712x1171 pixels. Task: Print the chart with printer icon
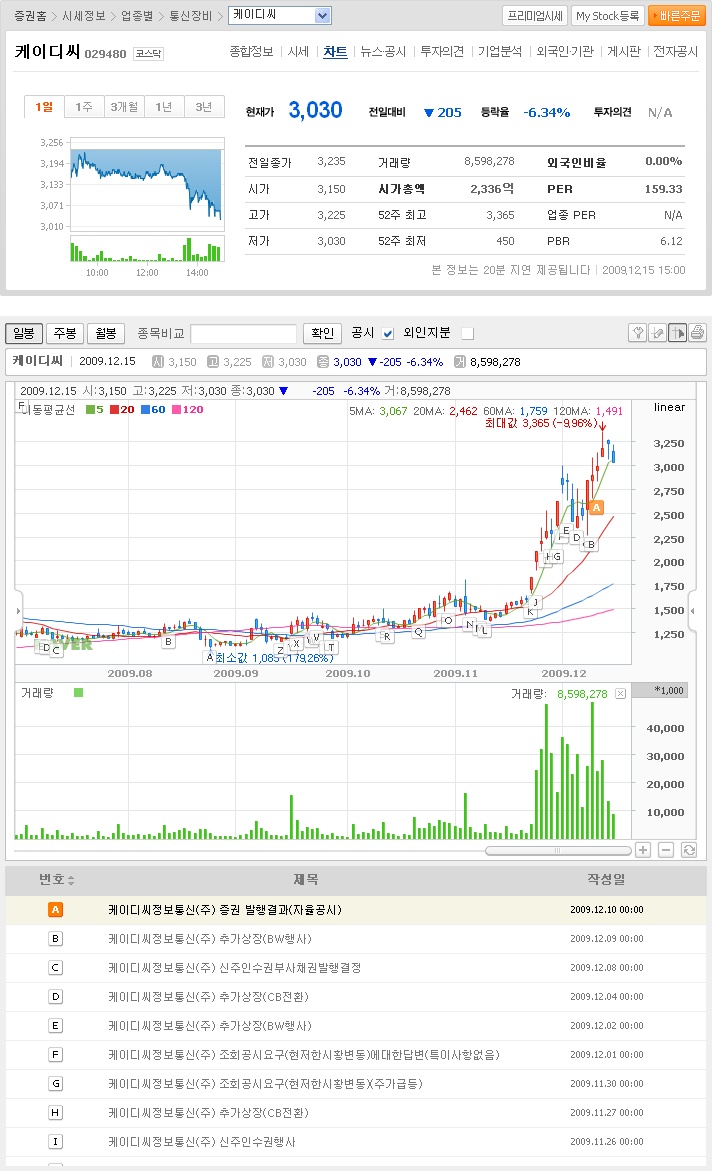point(697,333)
